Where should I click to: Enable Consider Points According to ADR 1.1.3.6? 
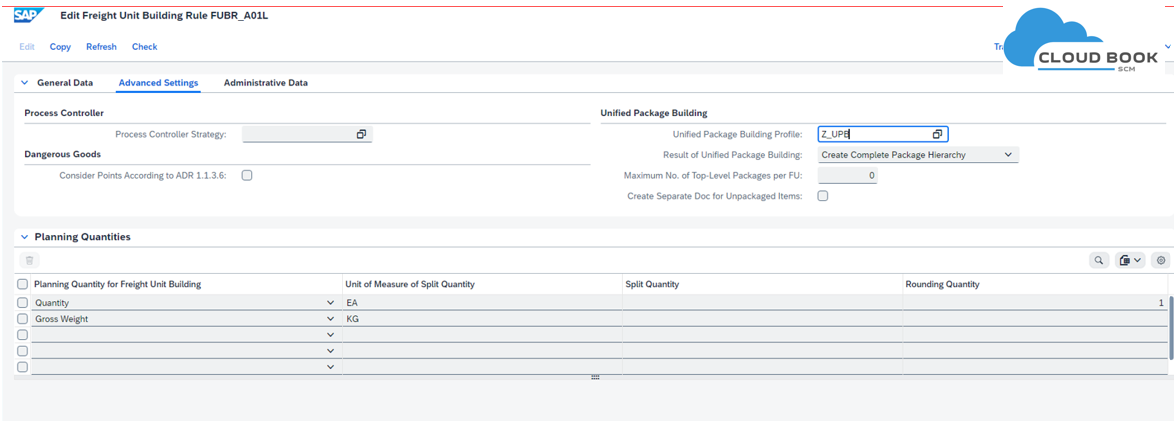pyautogui.click(x=247, y=175)
